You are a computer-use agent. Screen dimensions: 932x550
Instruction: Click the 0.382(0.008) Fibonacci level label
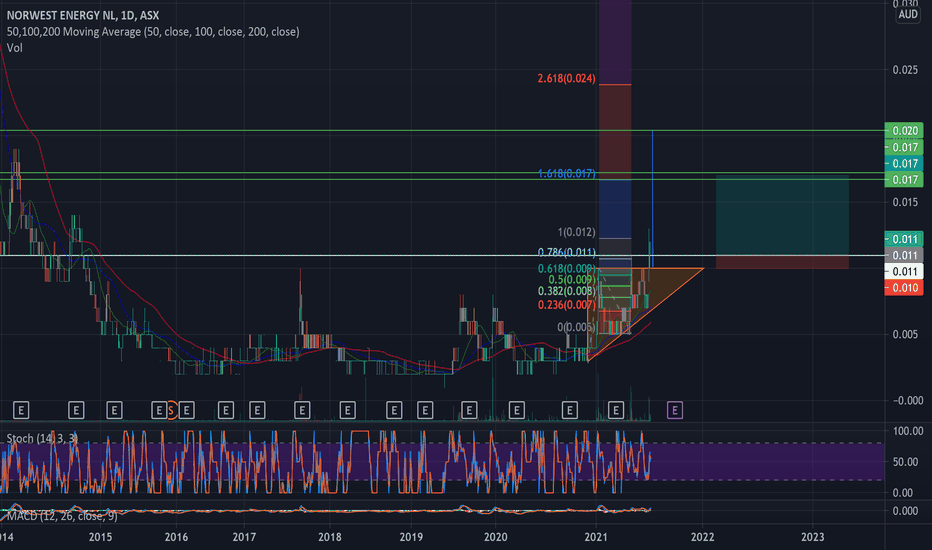pyautogui.click(x=566, y=291)
